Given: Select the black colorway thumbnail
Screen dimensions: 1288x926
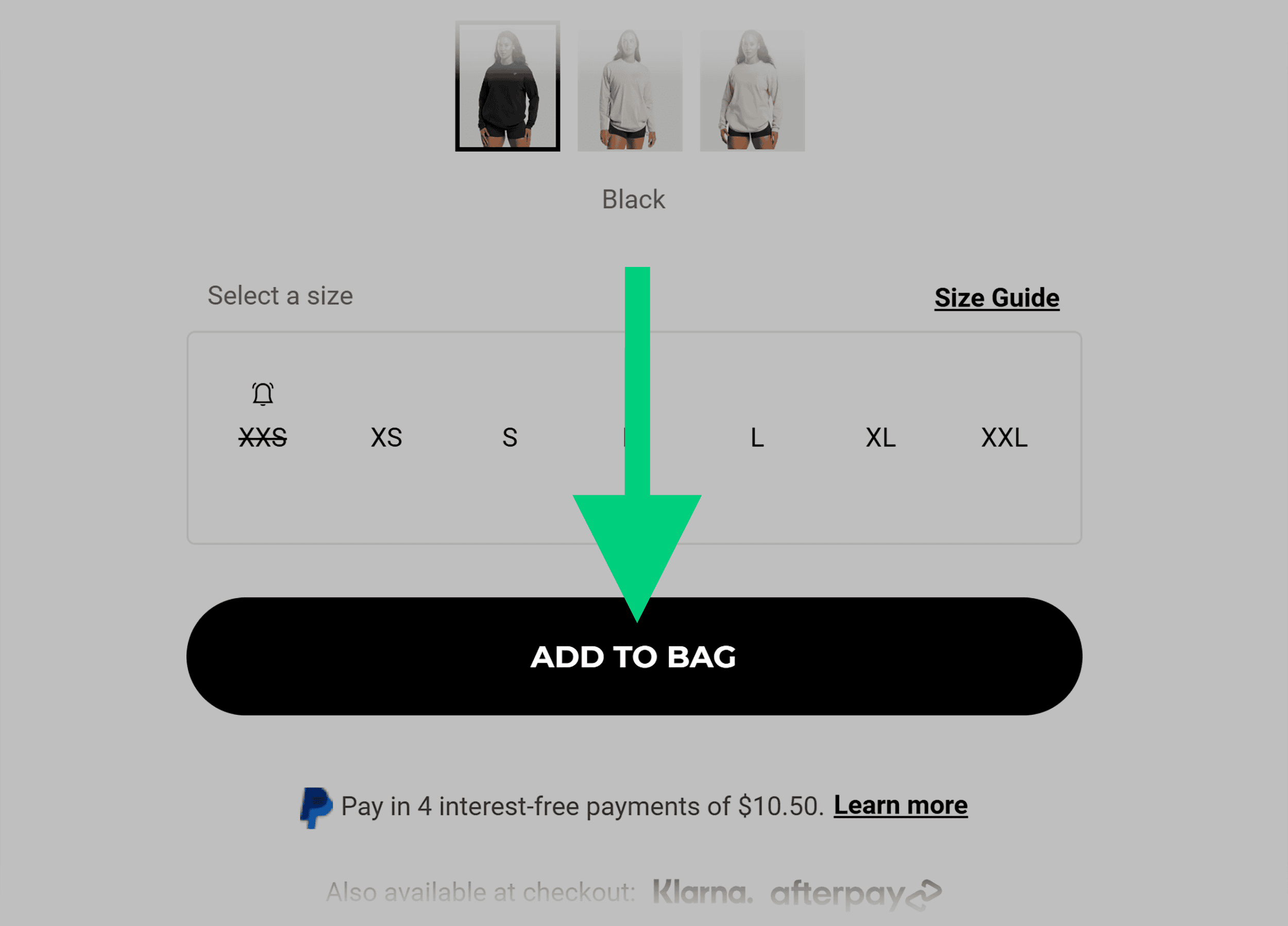Looking at the screenshot, I should point(510,88).
